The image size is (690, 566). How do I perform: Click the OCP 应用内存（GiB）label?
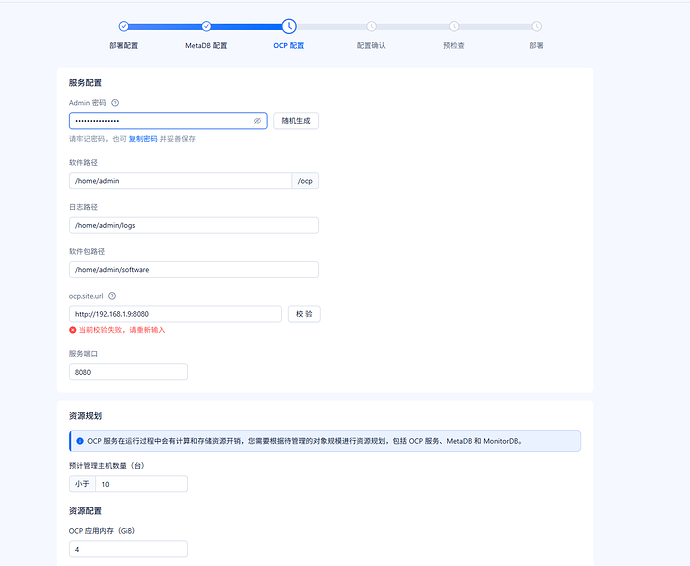click(x=102, y=531)
